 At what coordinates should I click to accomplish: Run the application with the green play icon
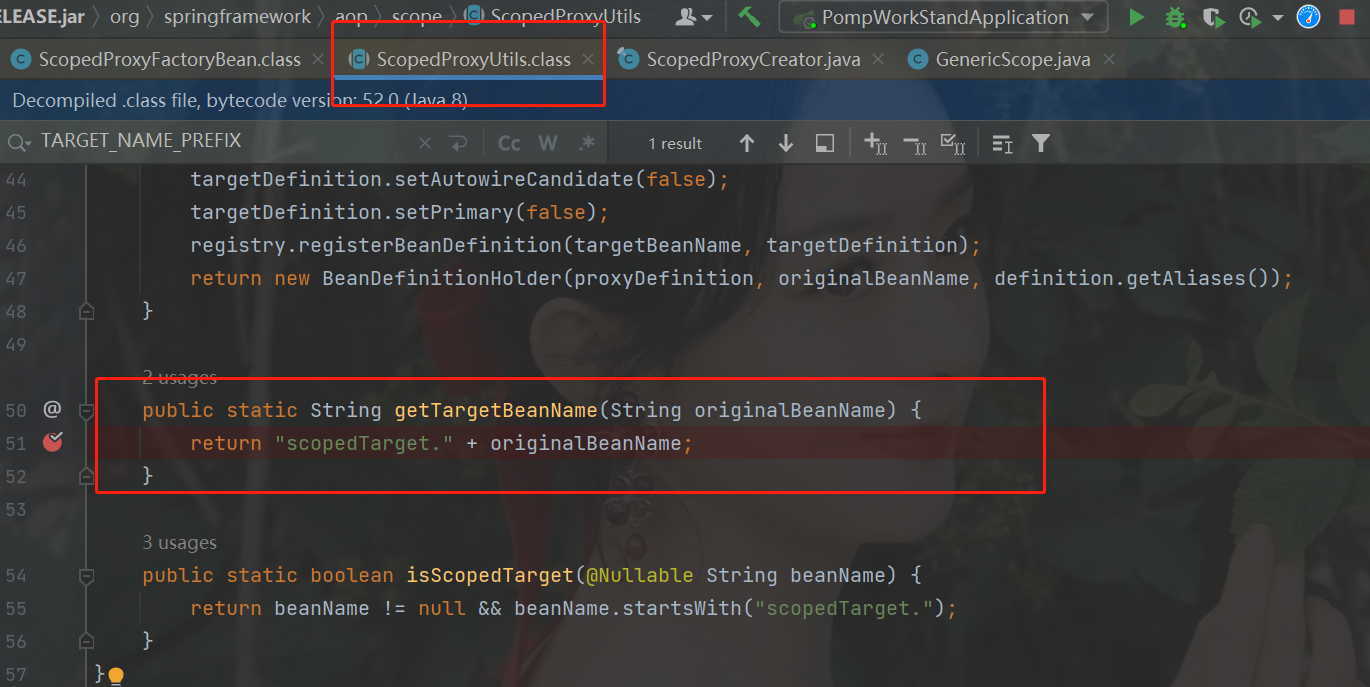pyautogui.click(x=1136, y=17)
